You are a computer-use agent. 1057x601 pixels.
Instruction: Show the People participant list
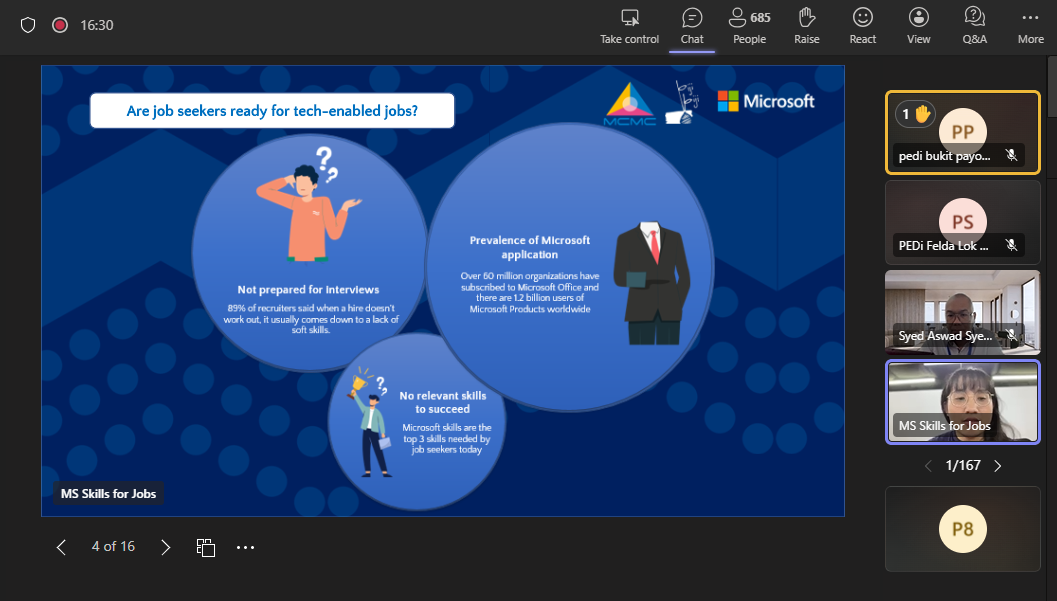[x=749, y=18]
